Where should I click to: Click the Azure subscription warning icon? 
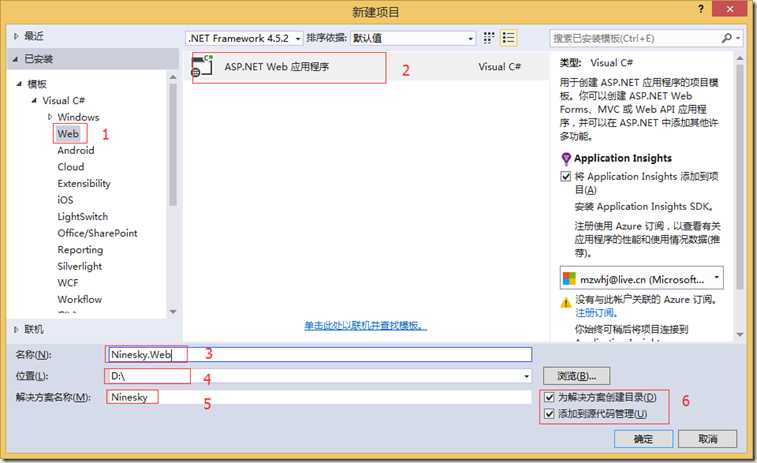coord(566,303)
